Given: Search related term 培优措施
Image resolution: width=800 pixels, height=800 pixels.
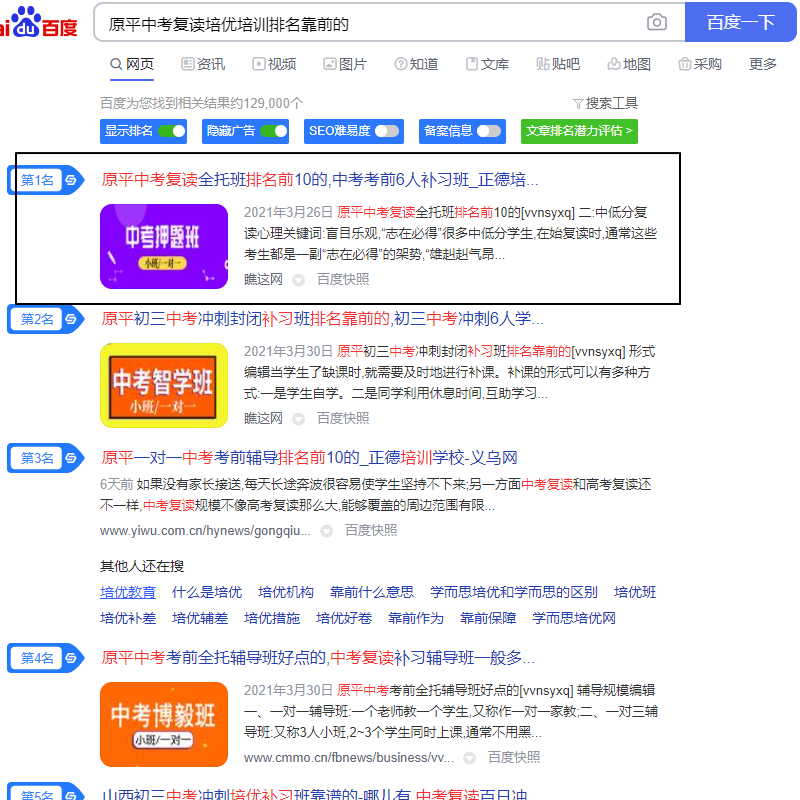Looking at the screenshot, I should (x=272, y=618).
